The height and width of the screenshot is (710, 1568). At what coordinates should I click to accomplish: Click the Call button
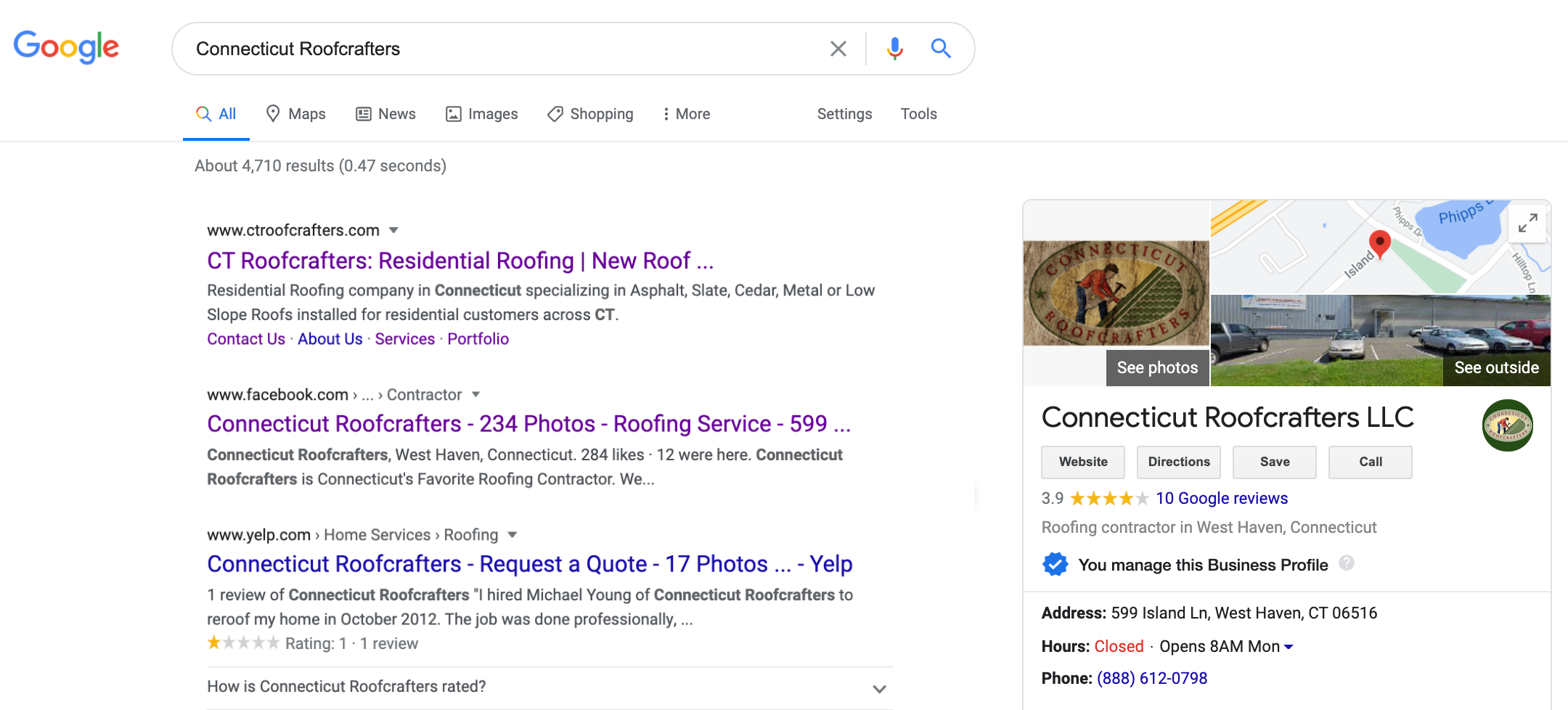tap(1371, 462)
